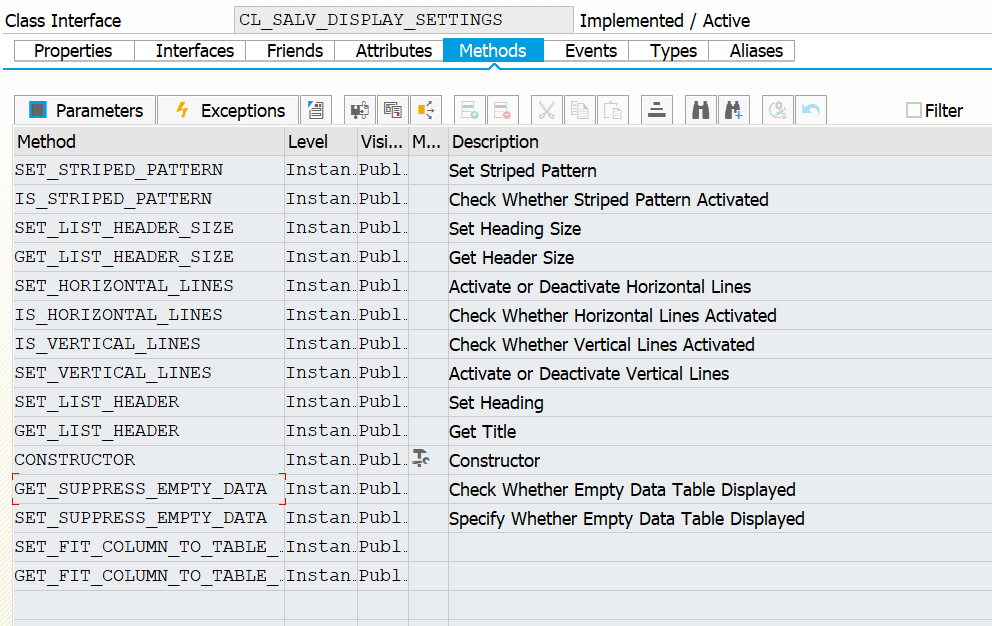
Task: Click the blue undo arrow icon
Action: click(811, 110)
